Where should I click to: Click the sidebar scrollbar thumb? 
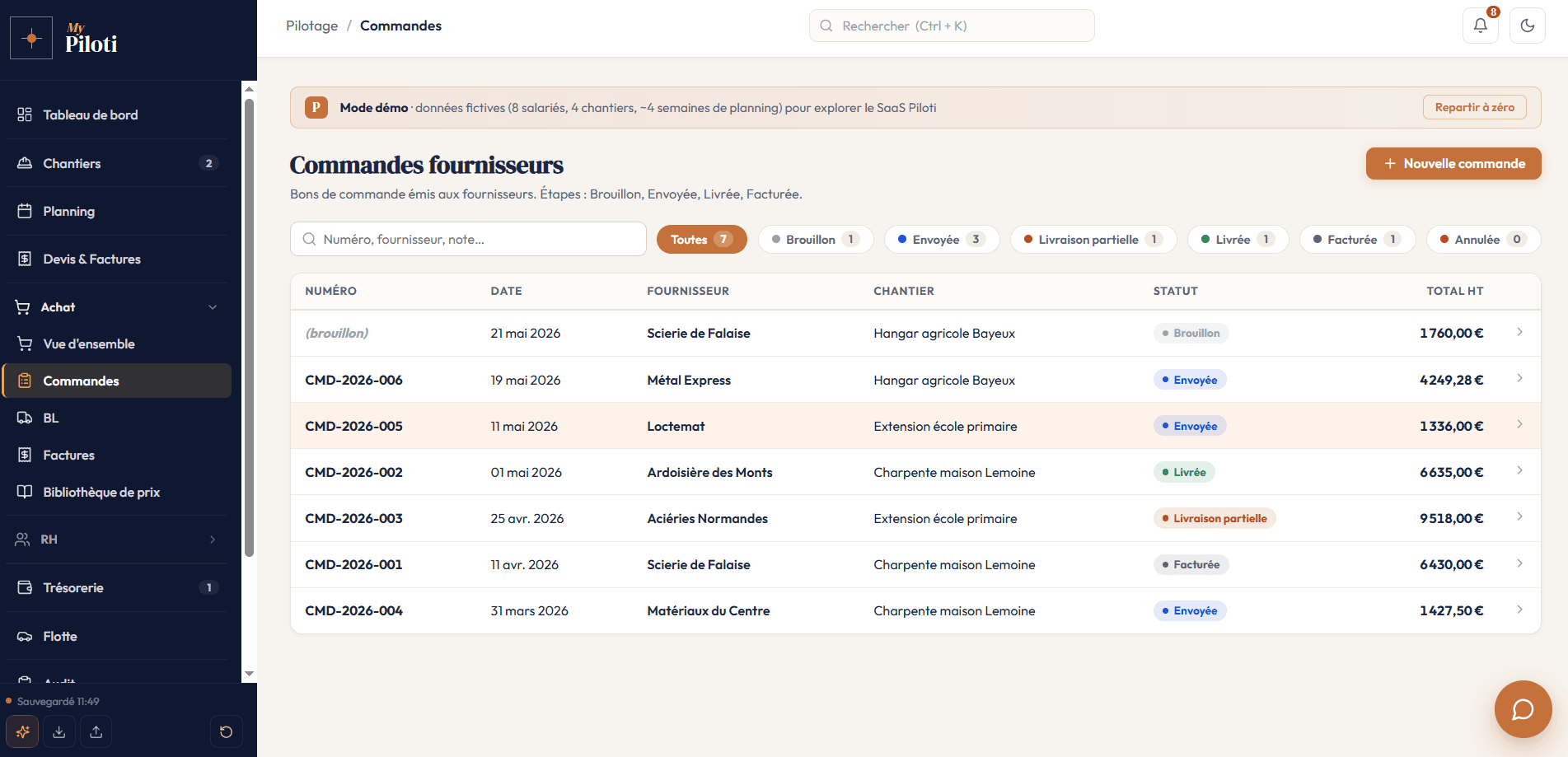tap(249, 328)
